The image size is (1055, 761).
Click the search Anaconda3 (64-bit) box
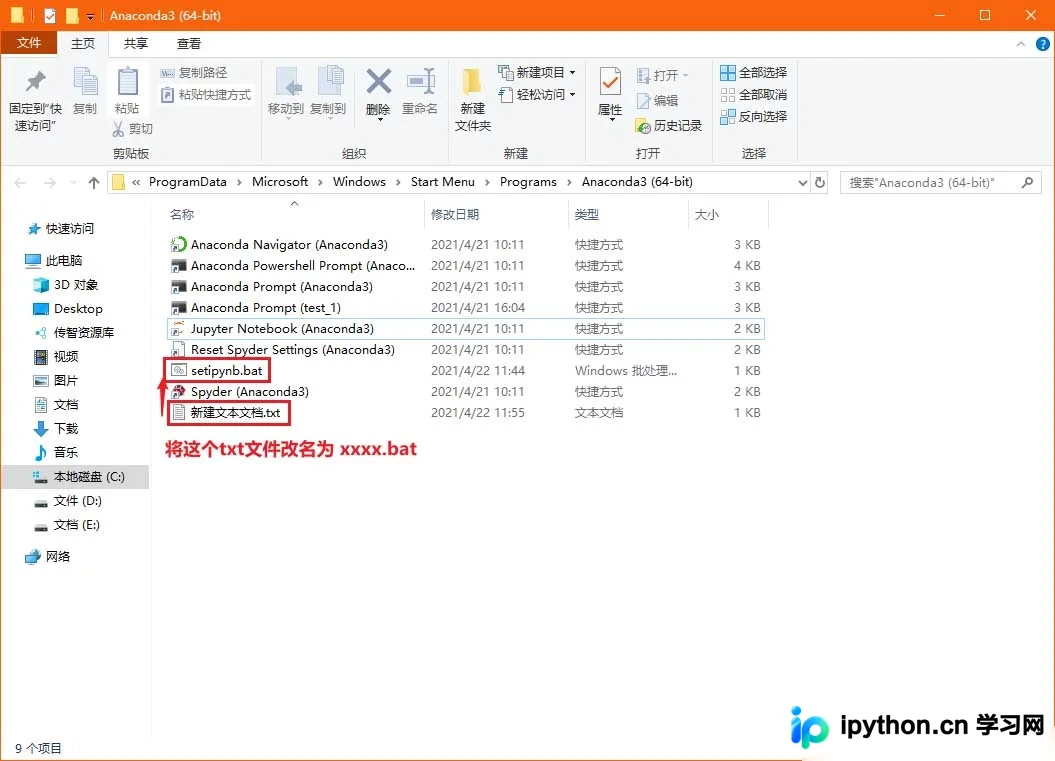940,183
